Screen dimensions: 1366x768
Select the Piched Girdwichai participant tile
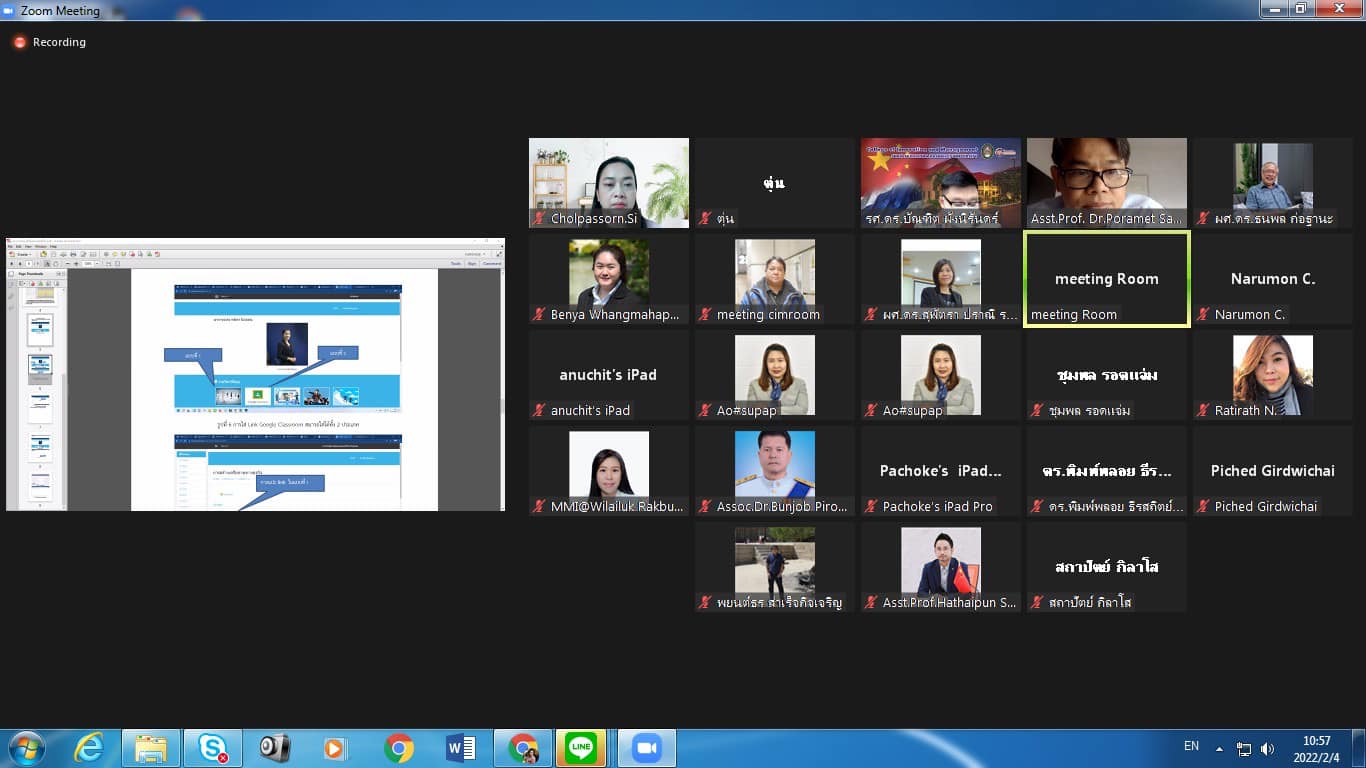pyautogui.click(x=1272, y=471)
